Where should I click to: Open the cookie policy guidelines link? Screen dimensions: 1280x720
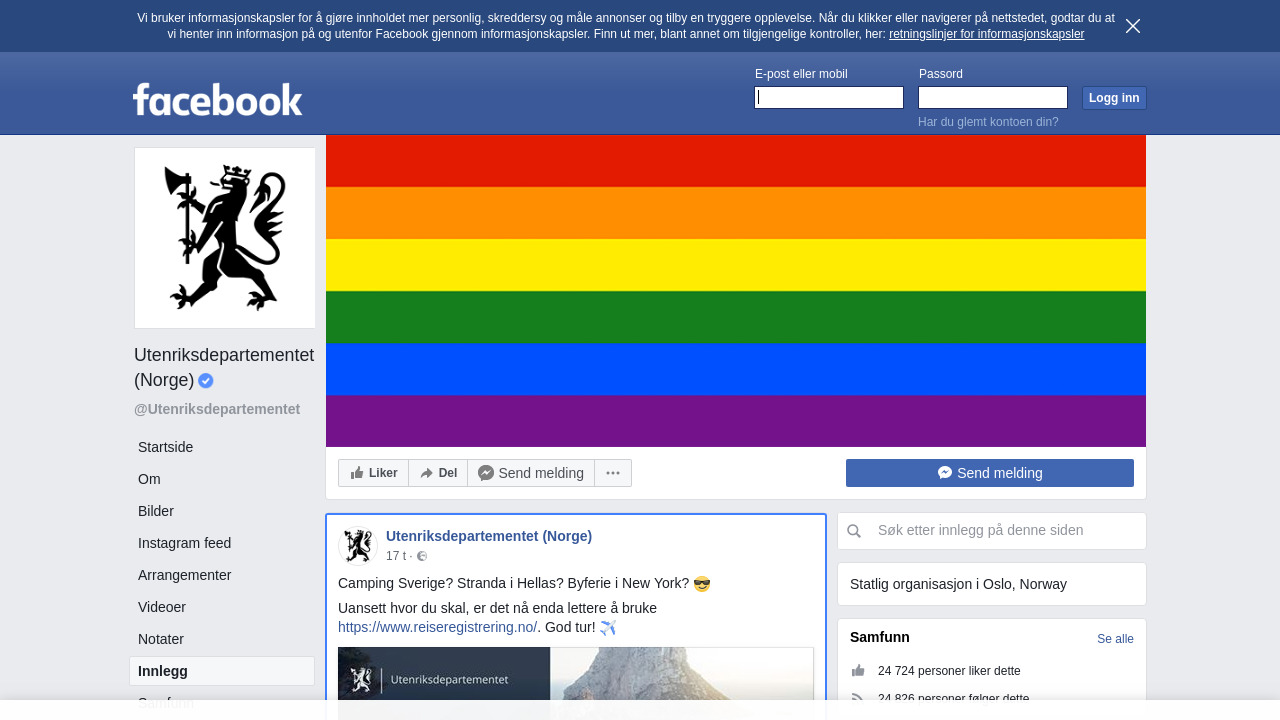click(x=986, y=34)
